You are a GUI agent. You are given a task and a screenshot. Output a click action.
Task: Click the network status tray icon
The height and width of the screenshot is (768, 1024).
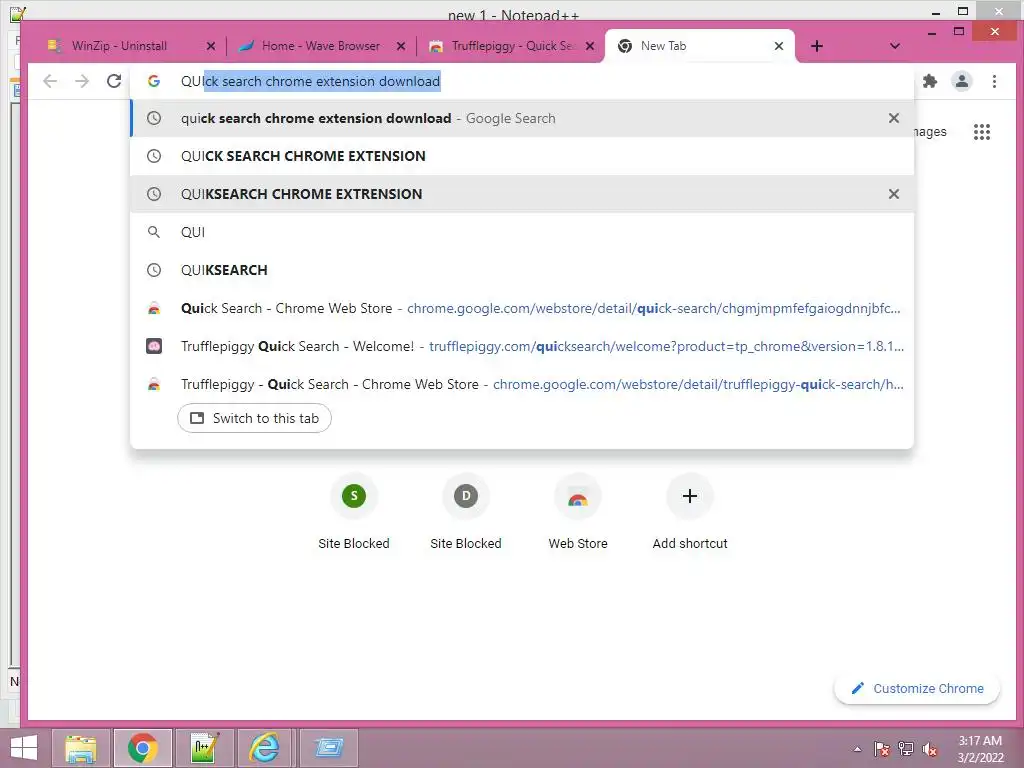tap(906, 749)
